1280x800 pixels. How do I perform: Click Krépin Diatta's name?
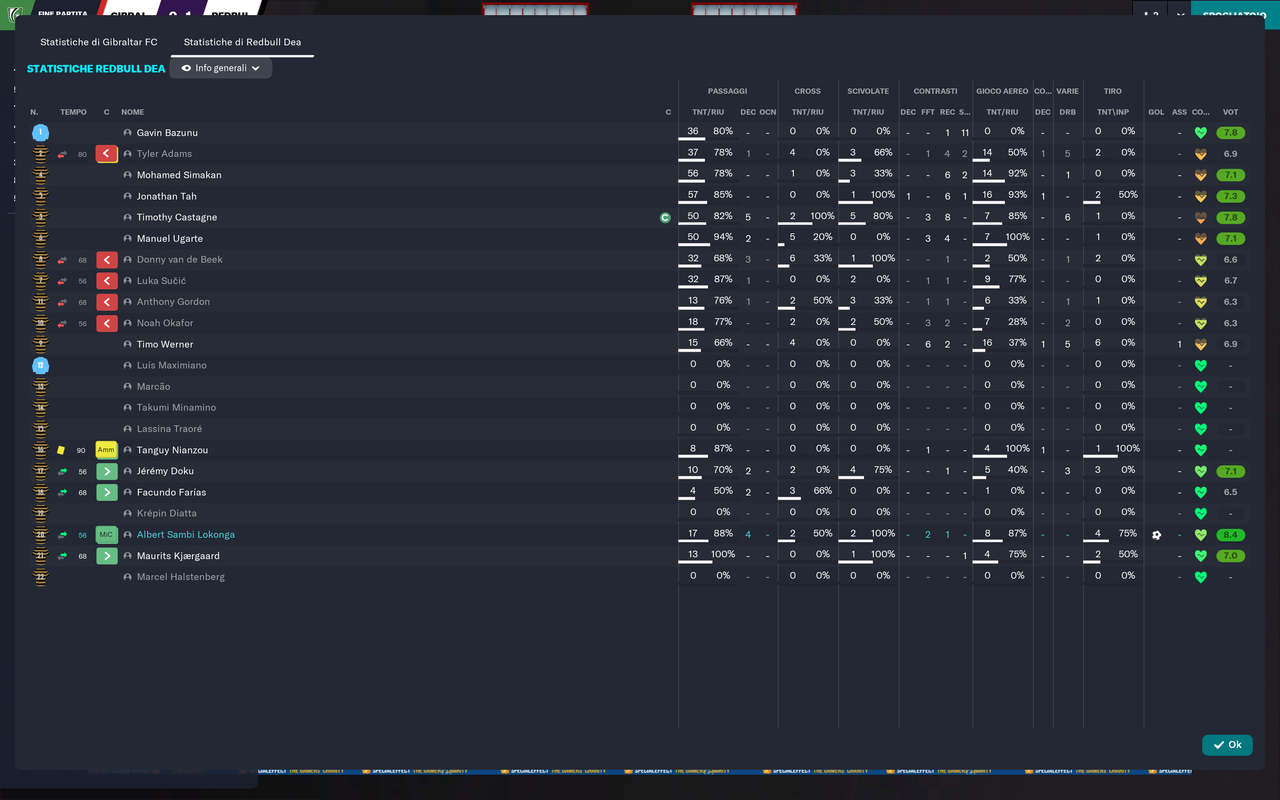(x=167, y=514)
